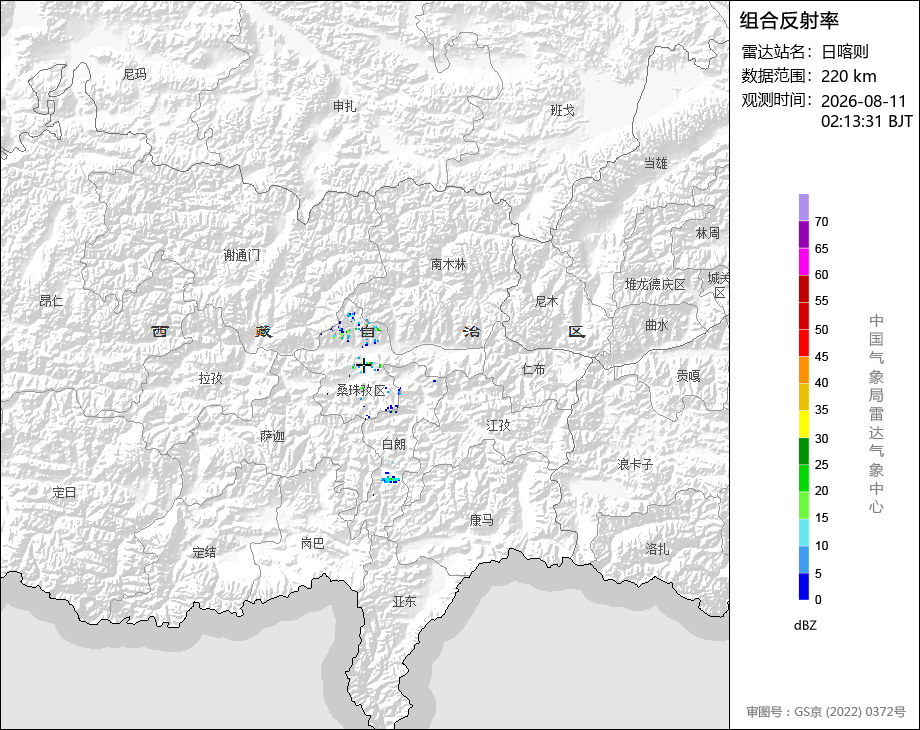Screen dimensions: 920x730
Task: Click the 桑珠孜区 map label
Action: [x=361, y=390]
